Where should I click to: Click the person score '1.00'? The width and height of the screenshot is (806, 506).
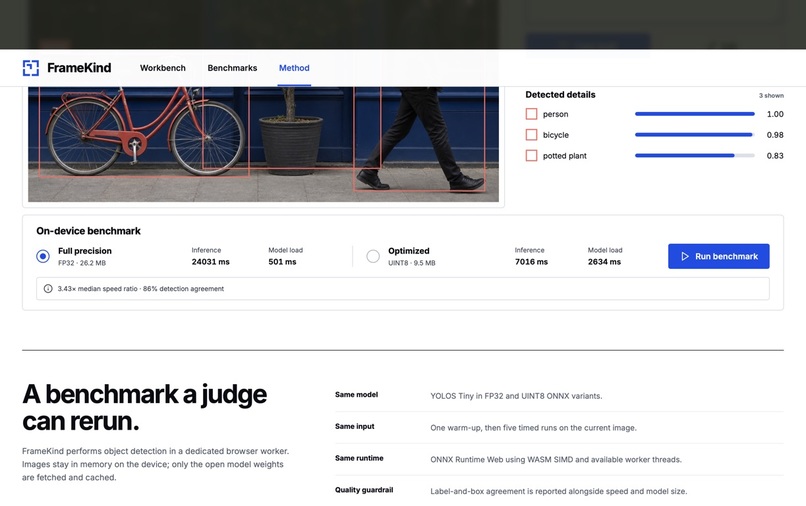(x=775, y=114)
